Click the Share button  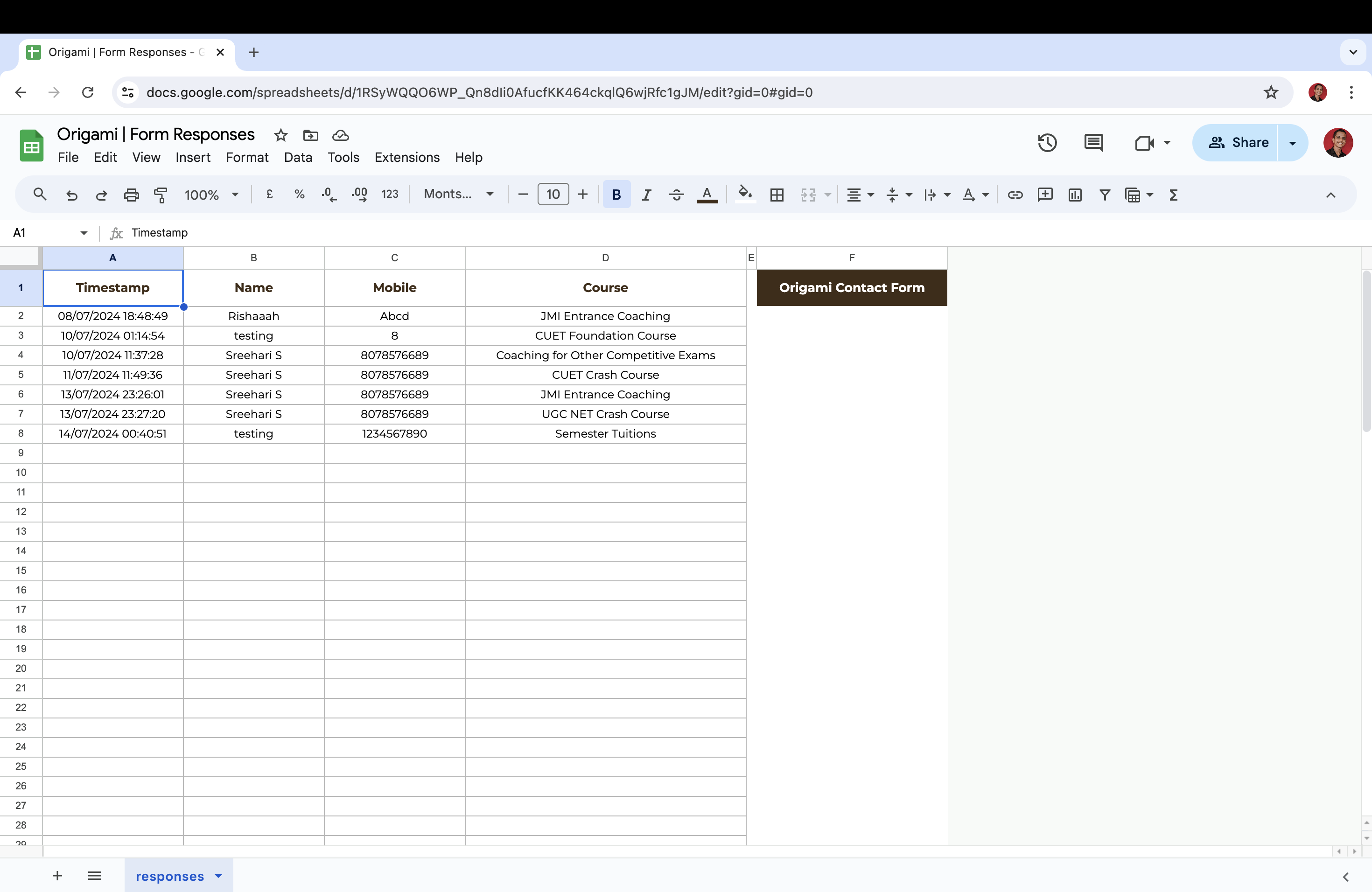[x=1237, y=143]
